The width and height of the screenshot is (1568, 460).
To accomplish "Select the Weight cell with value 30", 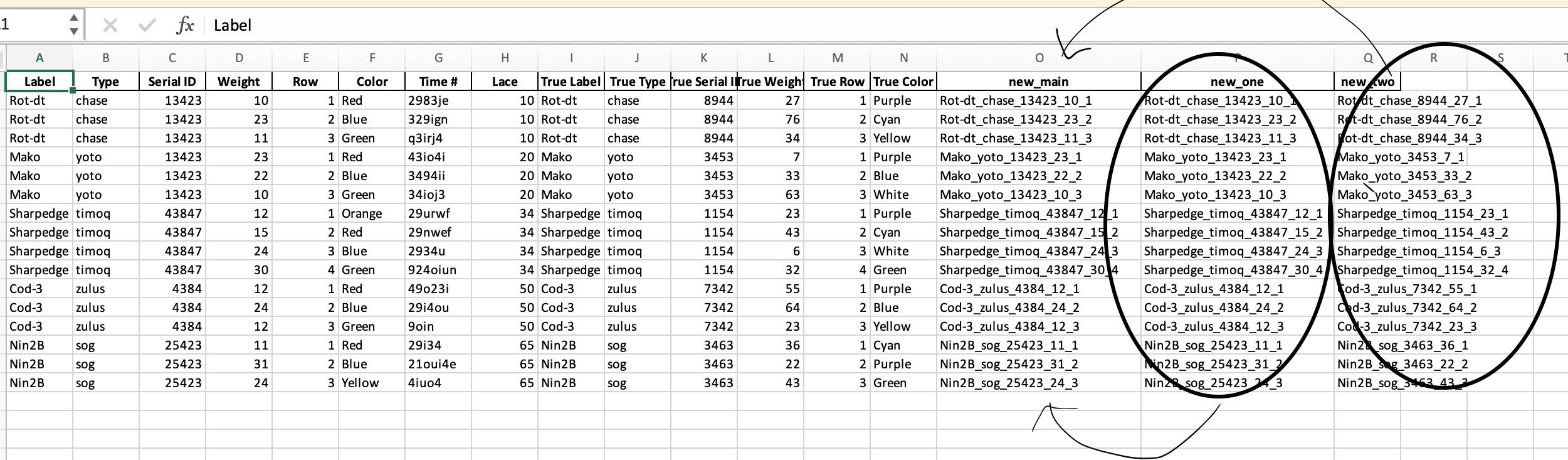I will (239, 270).
